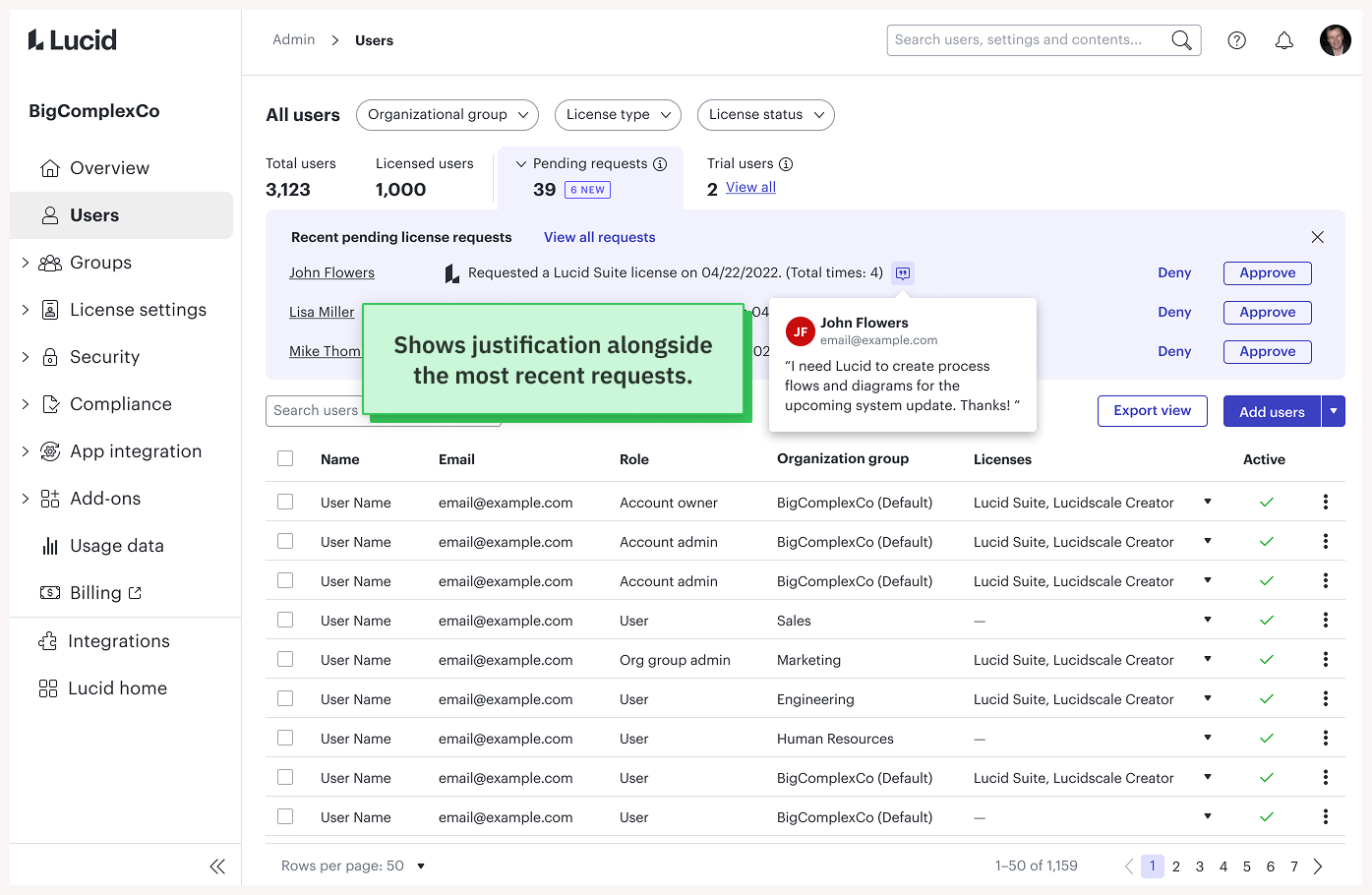
Task: Open the Rows per page dropdown
Action: point(421,866)
